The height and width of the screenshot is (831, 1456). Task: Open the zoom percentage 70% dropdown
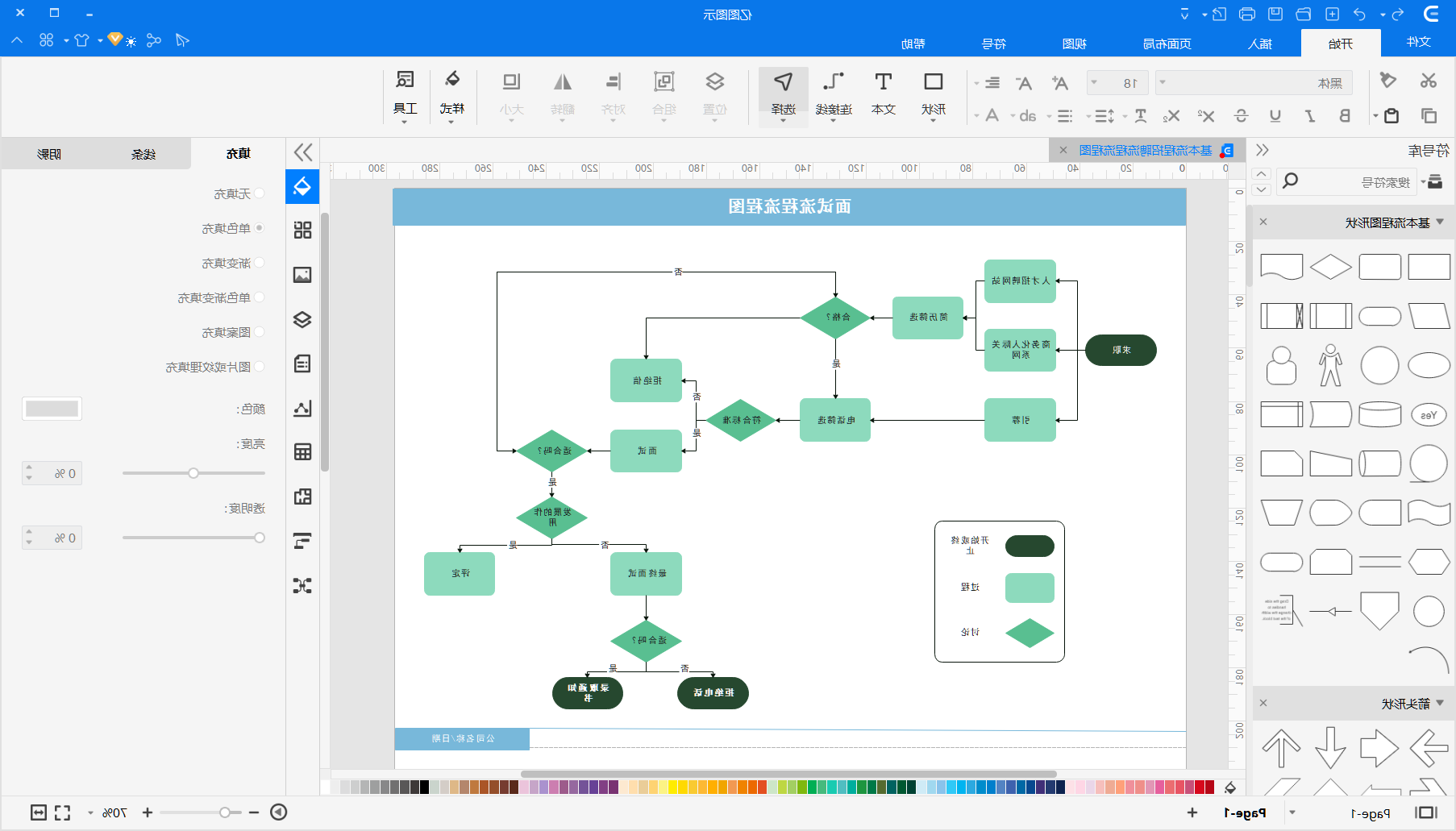click(90, 812)
